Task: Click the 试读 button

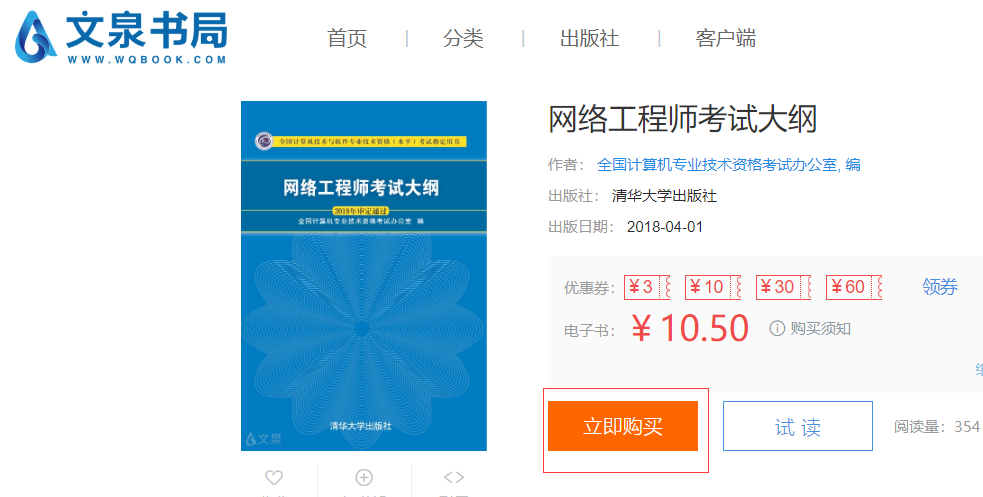Action: [x=797, y=426]
